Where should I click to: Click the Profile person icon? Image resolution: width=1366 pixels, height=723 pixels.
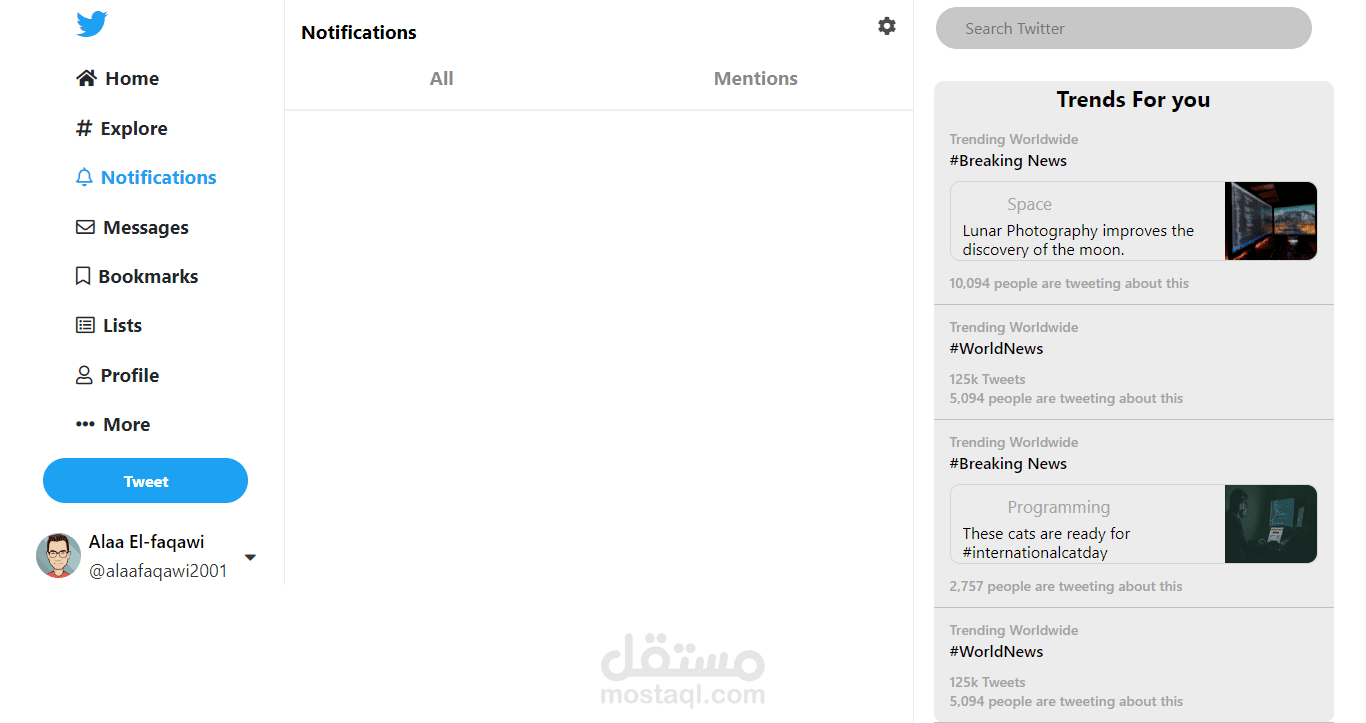85,375
